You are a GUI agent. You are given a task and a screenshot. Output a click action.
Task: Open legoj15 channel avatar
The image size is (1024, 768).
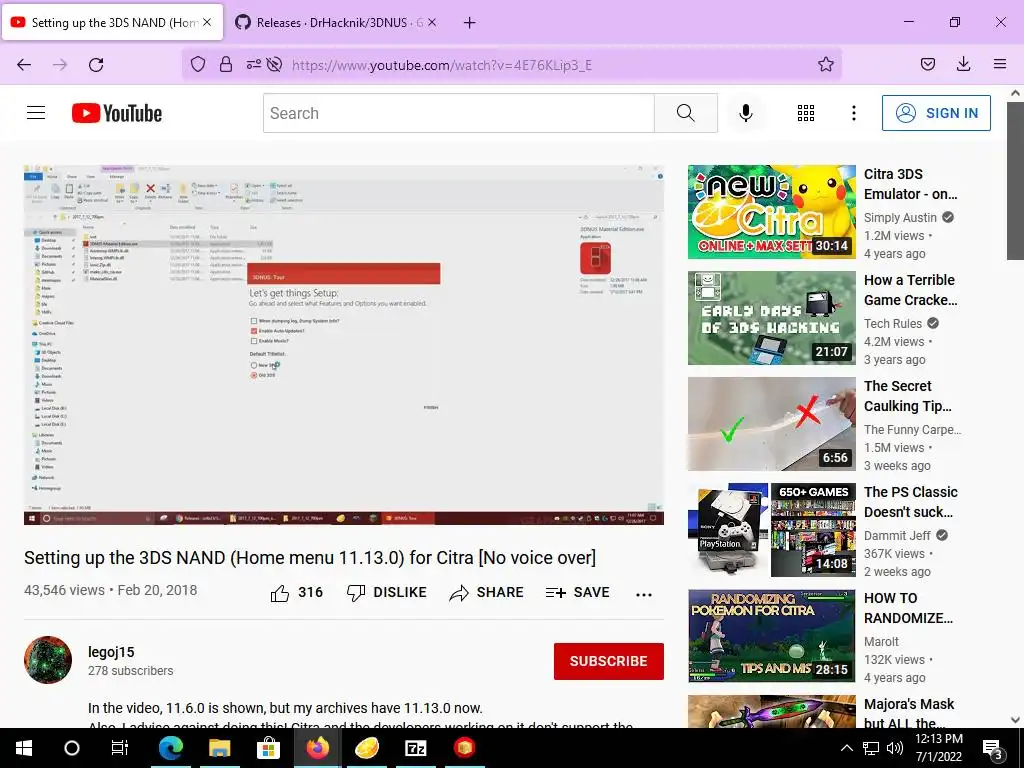pos(48,660)
